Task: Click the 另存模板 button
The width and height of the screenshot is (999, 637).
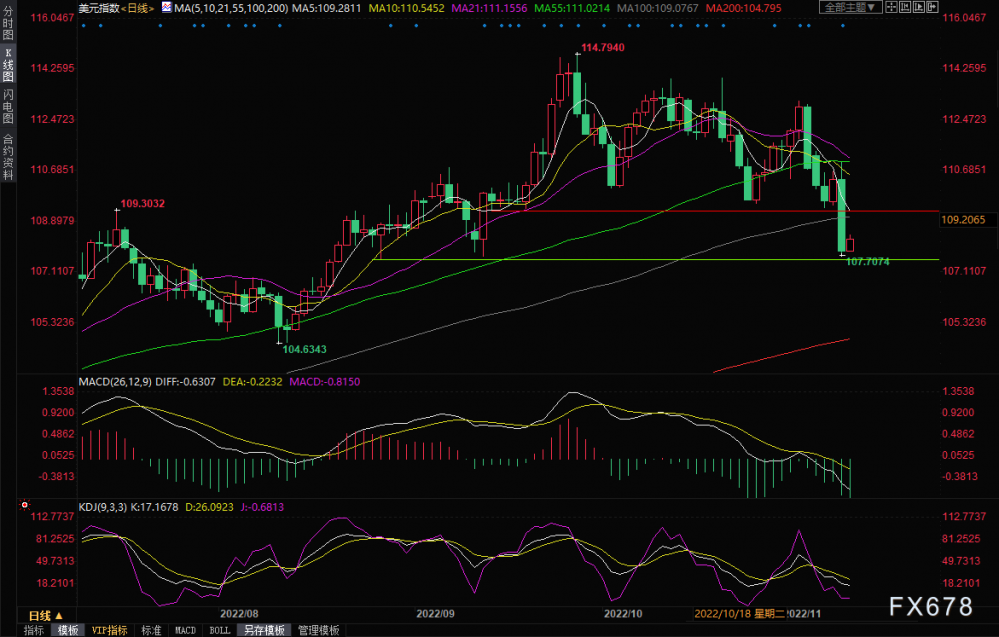Action: pyautogui.click(x=264, y=630)
